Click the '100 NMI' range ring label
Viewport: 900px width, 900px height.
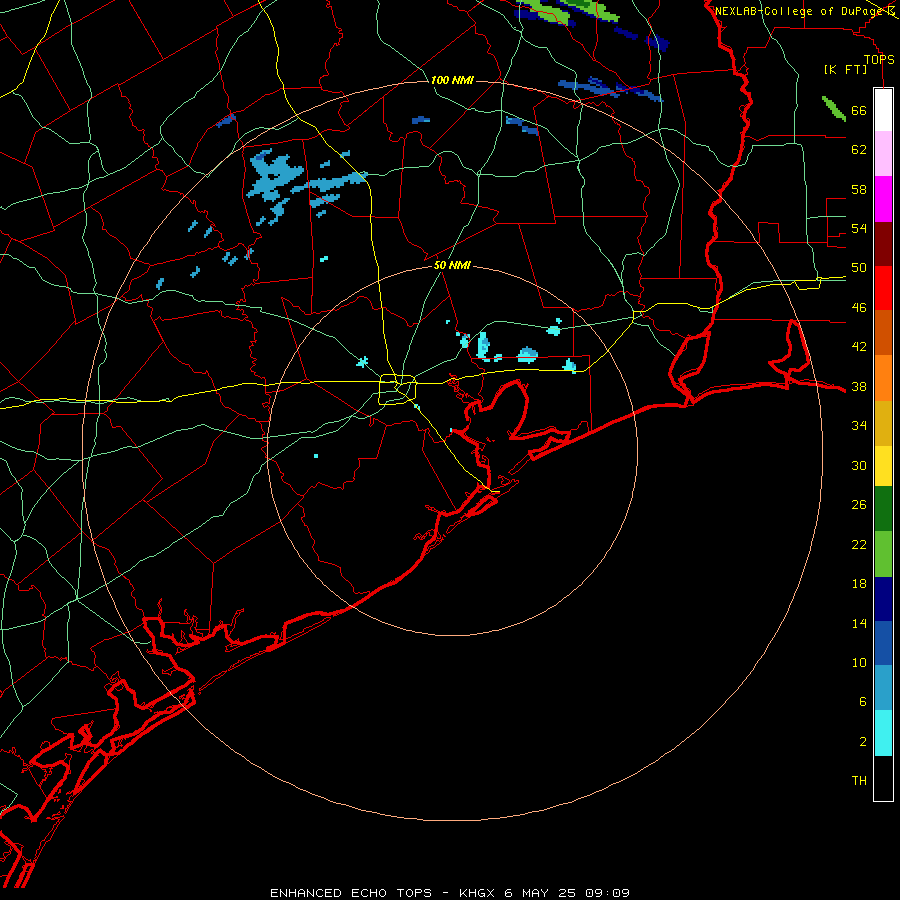point(452,80)
